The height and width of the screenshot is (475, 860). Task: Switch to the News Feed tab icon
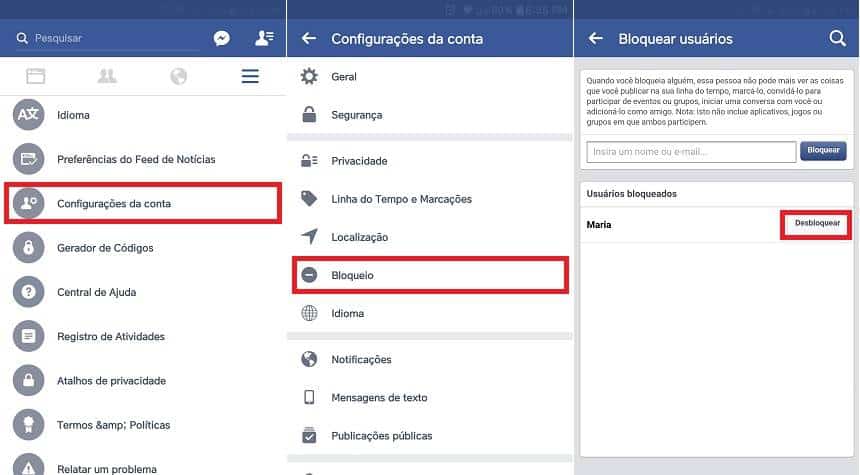click(x=36, y=76)
